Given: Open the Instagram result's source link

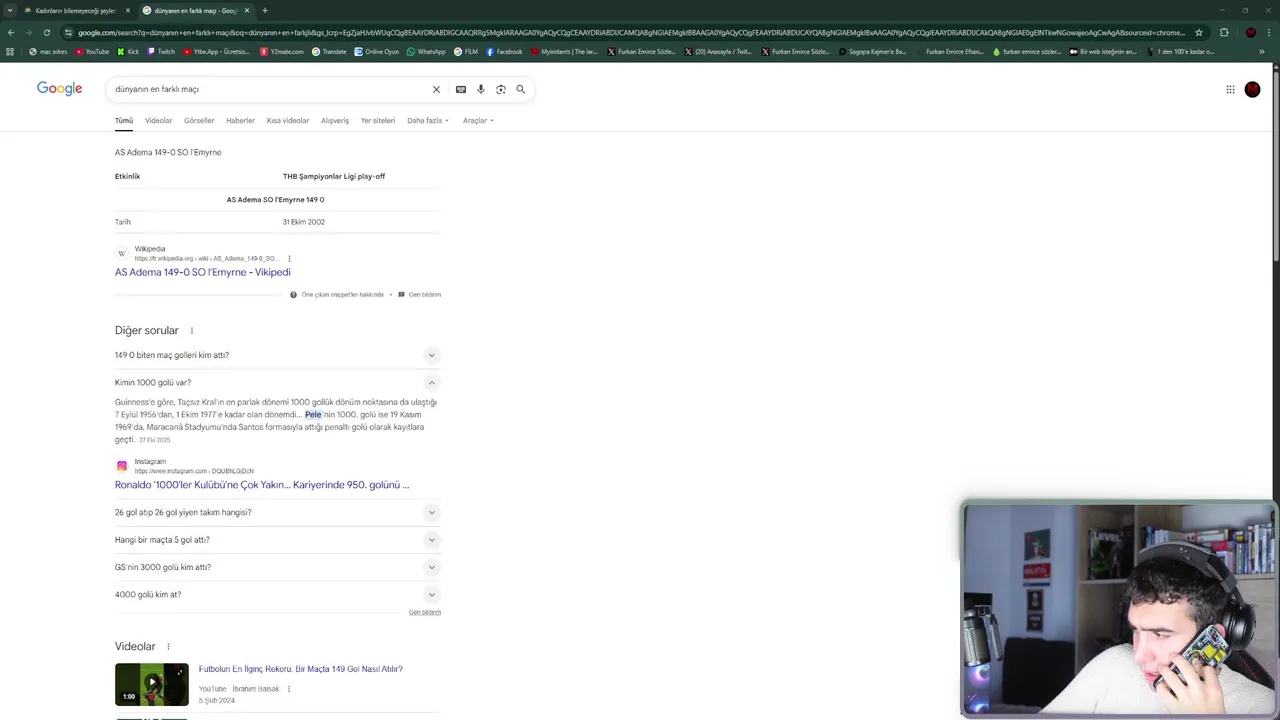Looking at the screenshot, I should coord(184,466).
